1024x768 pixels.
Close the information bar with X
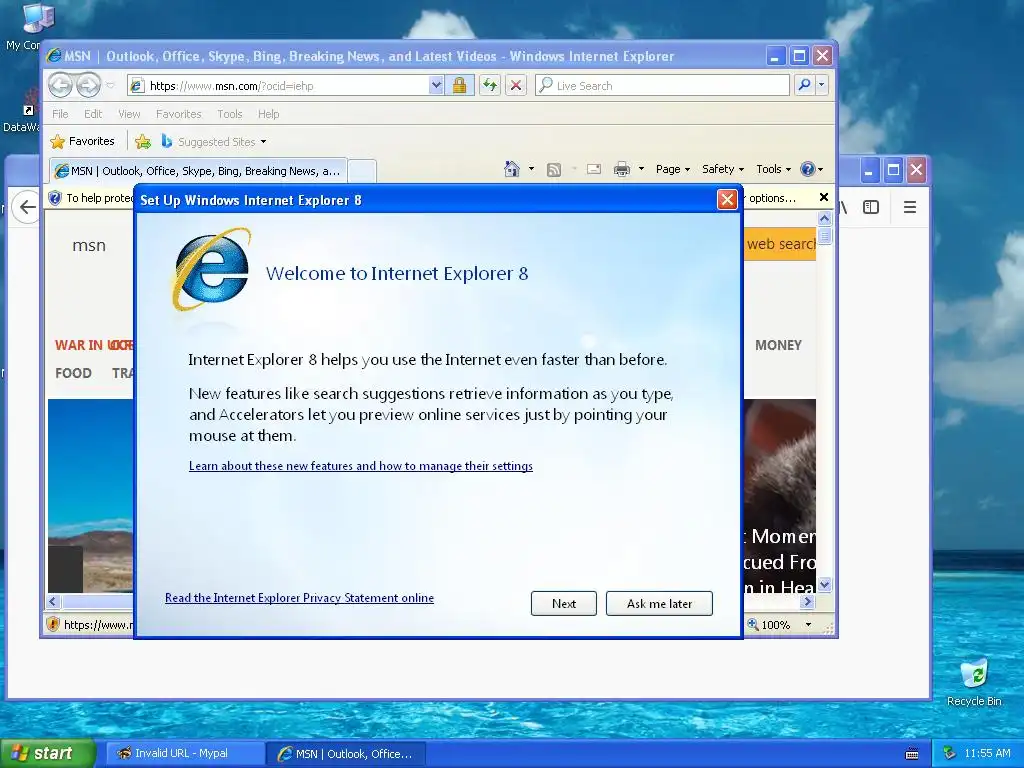[x=824, y=197]
